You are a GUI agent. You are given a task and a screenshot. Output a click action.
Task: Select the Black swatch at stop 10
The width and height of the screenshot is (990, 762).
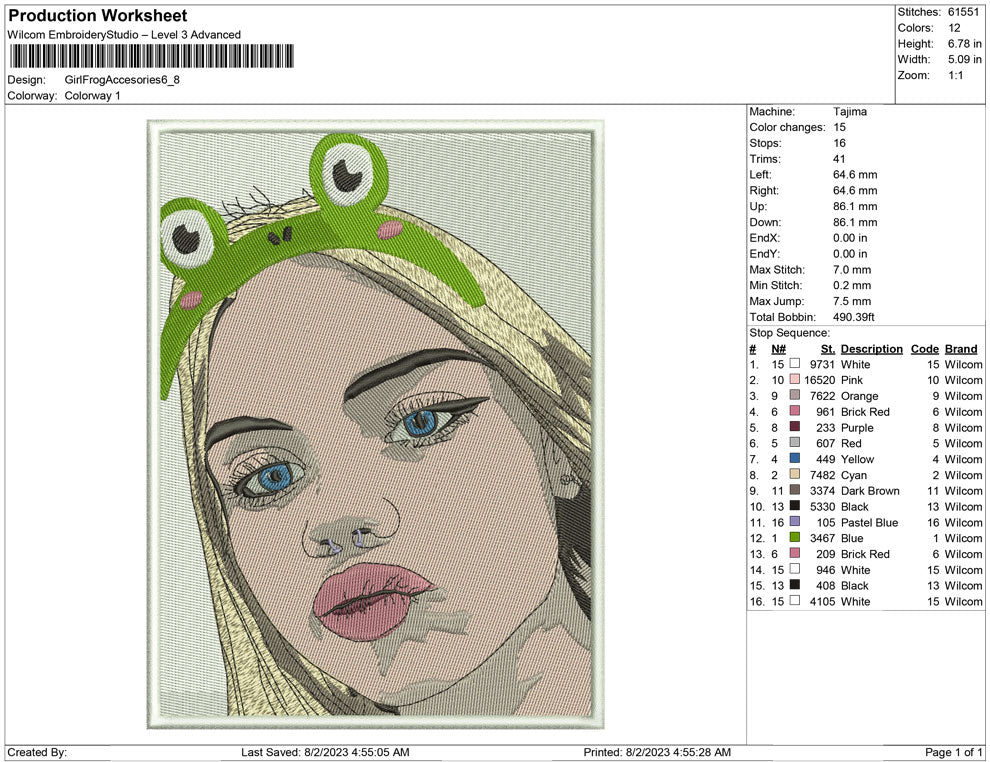795,507
